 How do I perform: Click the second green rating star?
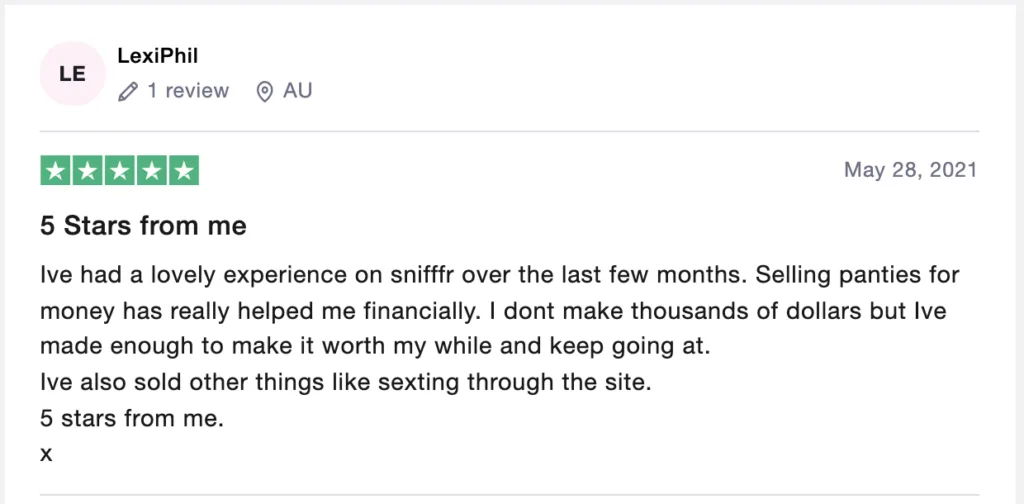88,171
